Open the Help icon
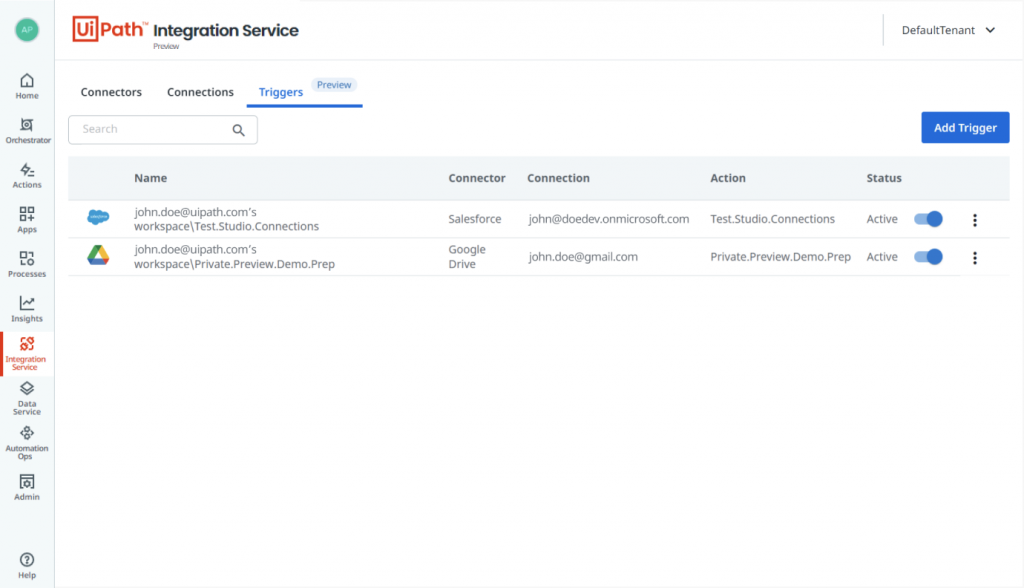The width and height of the screenshot is (1024, 588). [27, 566]
